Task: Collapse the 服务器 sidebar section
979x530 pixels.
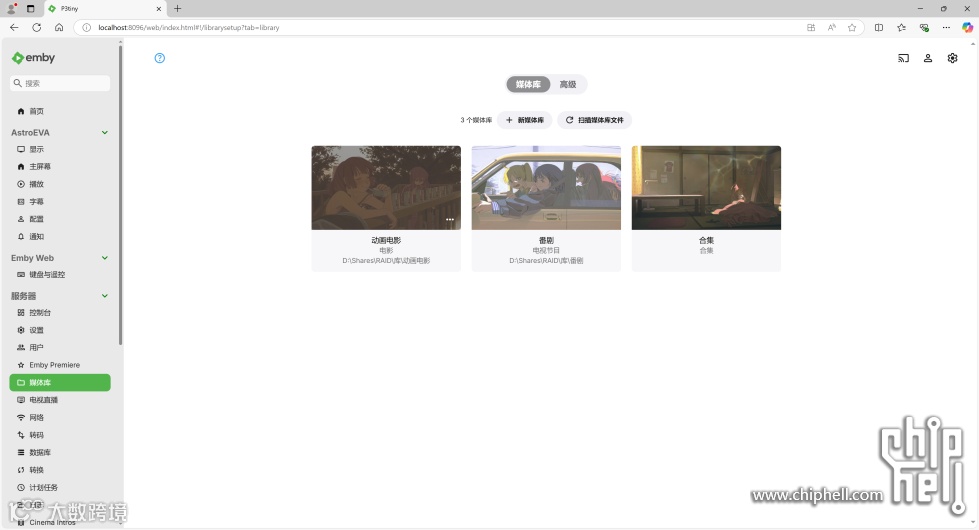Action: click(105, 296)
